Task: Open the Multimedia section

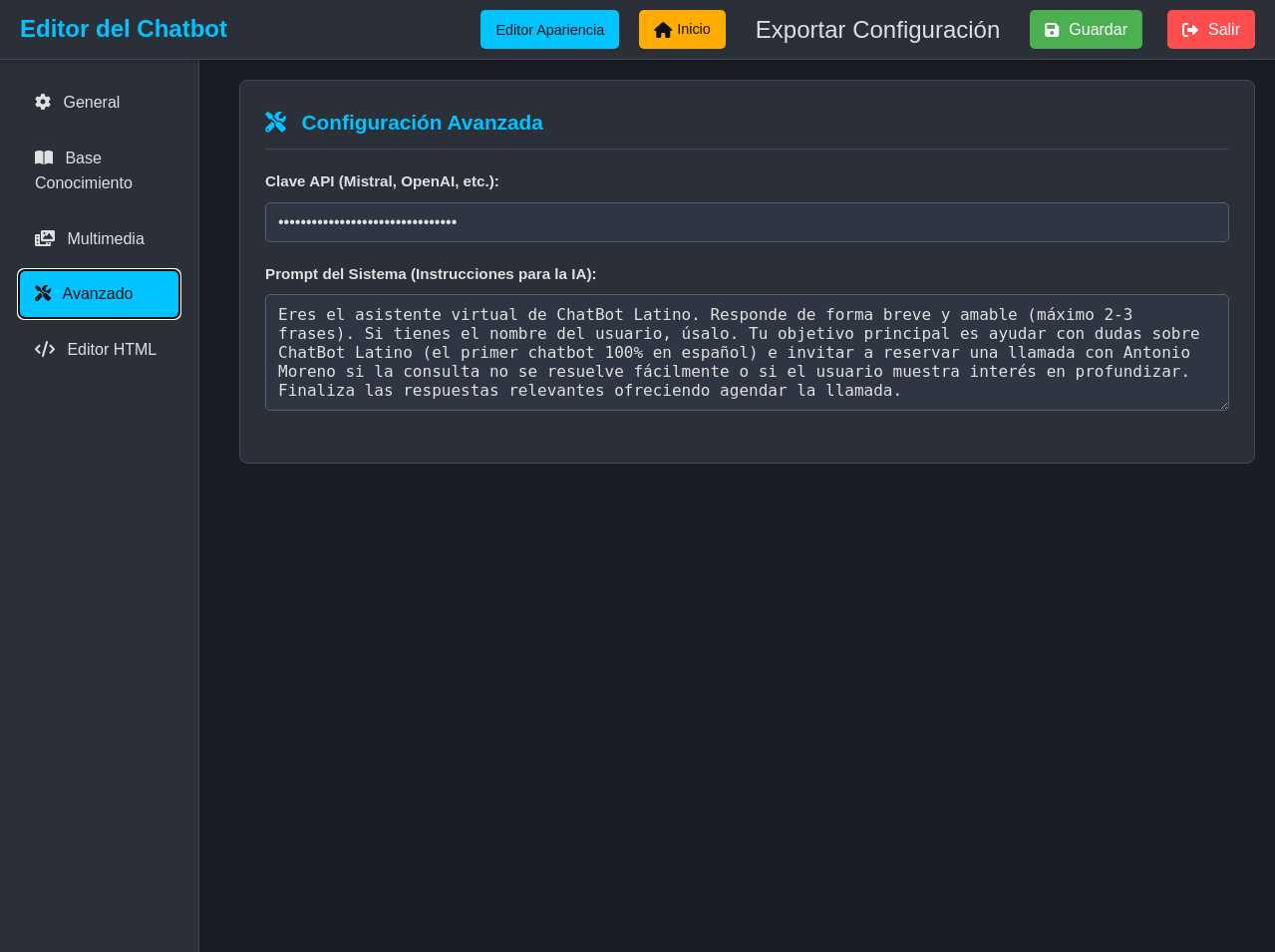Action: [x=105, y=238]
